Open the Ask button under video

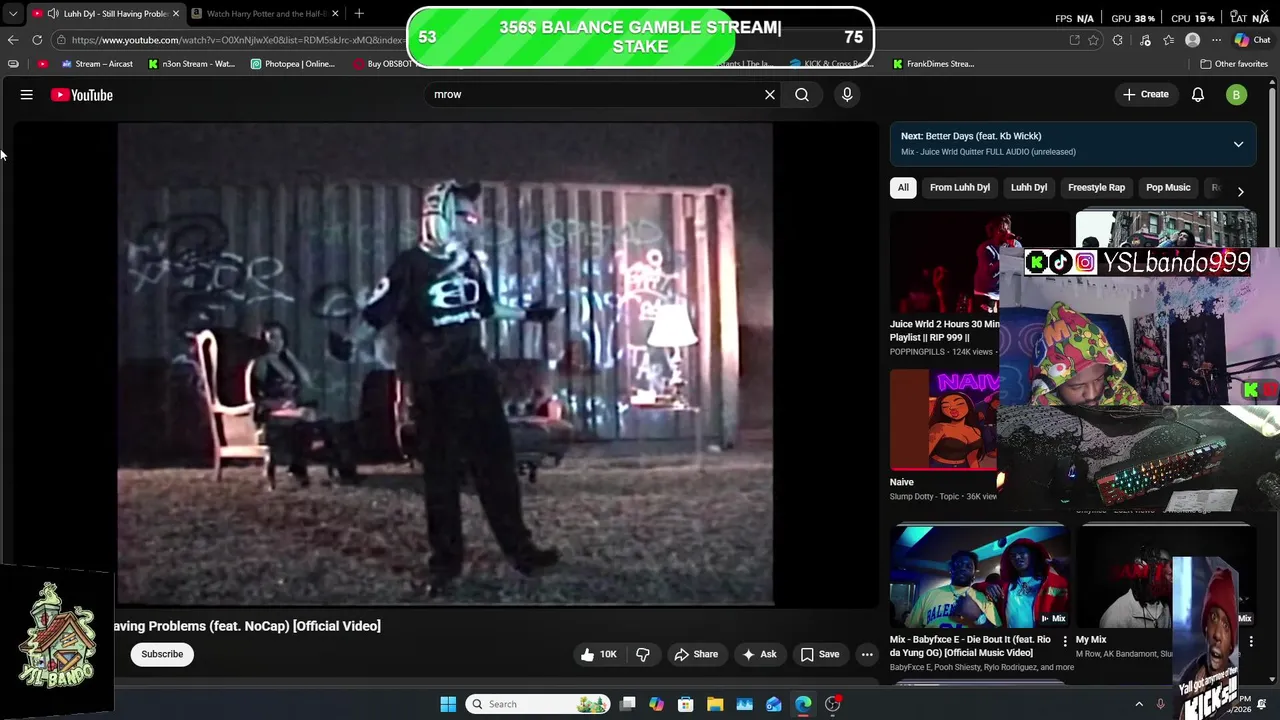(x=759, y=654)
